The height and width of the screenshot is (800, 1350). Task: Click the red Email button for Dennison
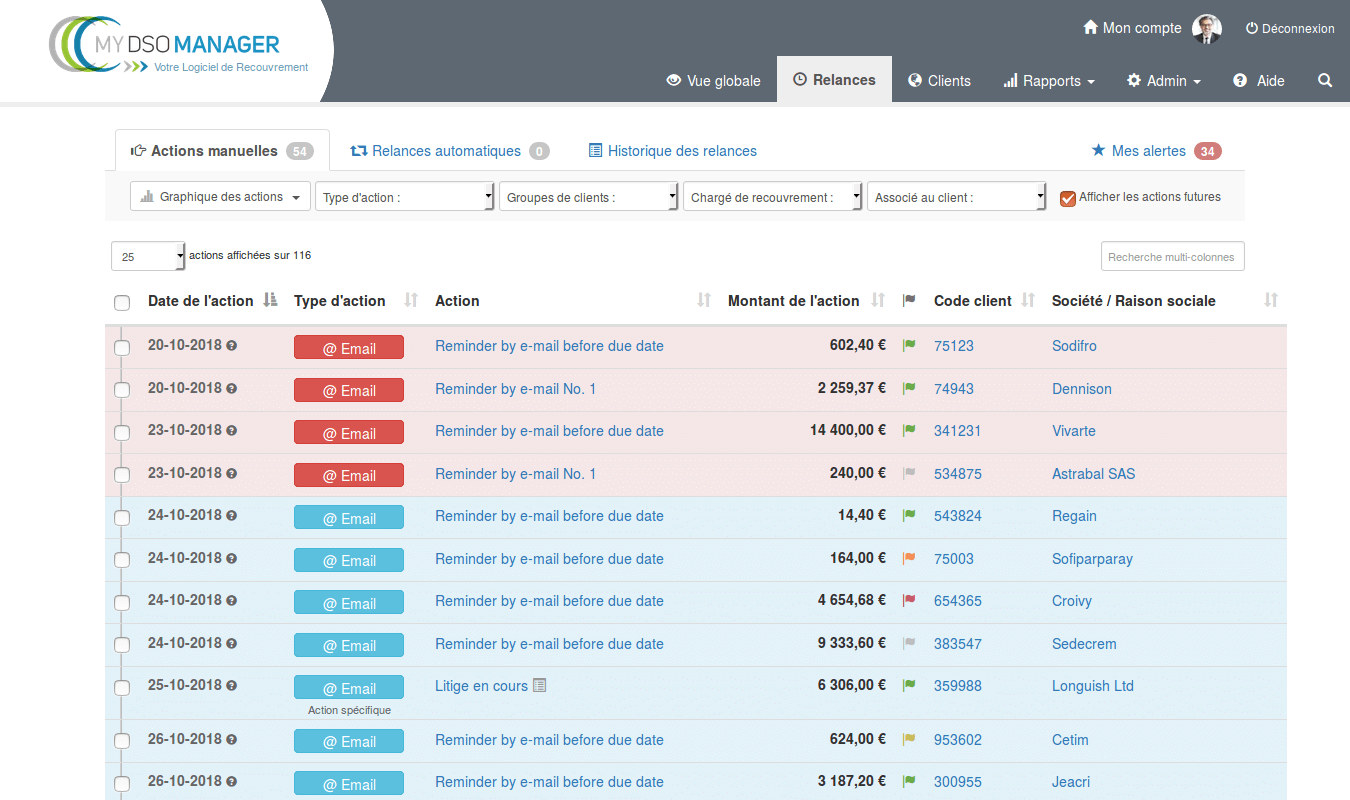click(348, 390)
